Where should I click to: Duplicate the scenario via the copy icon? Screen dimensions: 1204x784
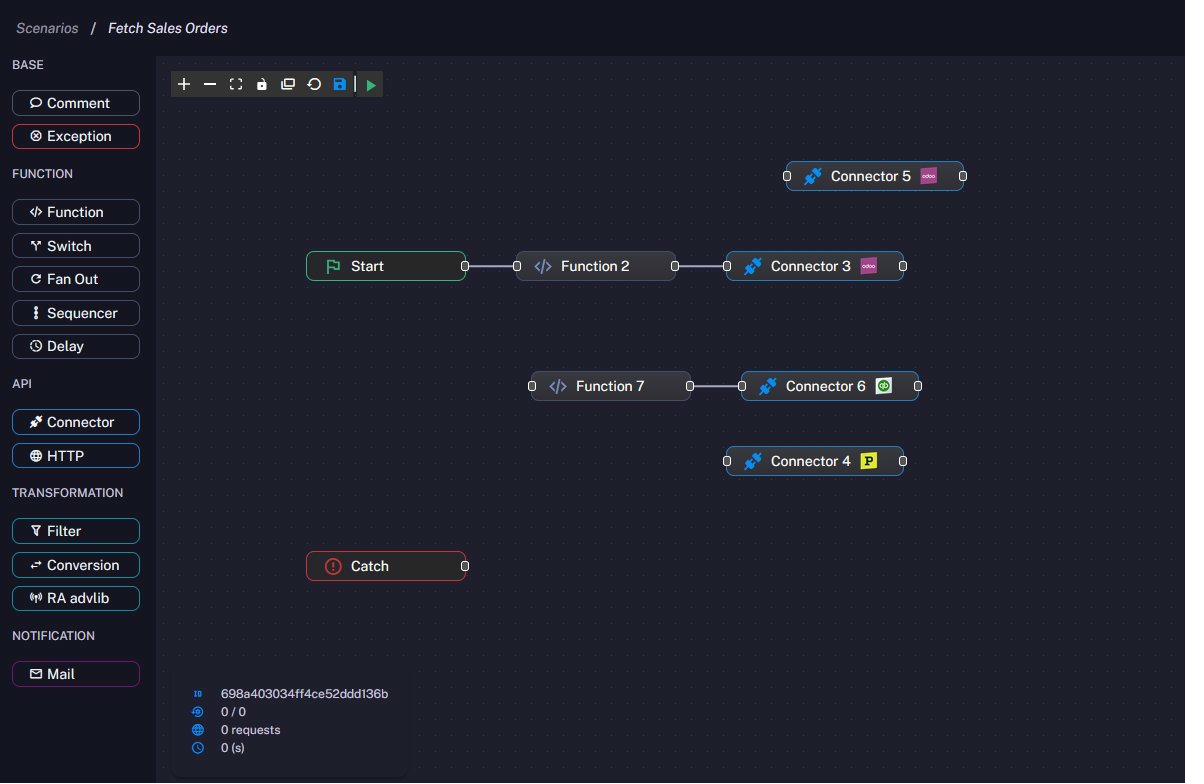(287, 84)
